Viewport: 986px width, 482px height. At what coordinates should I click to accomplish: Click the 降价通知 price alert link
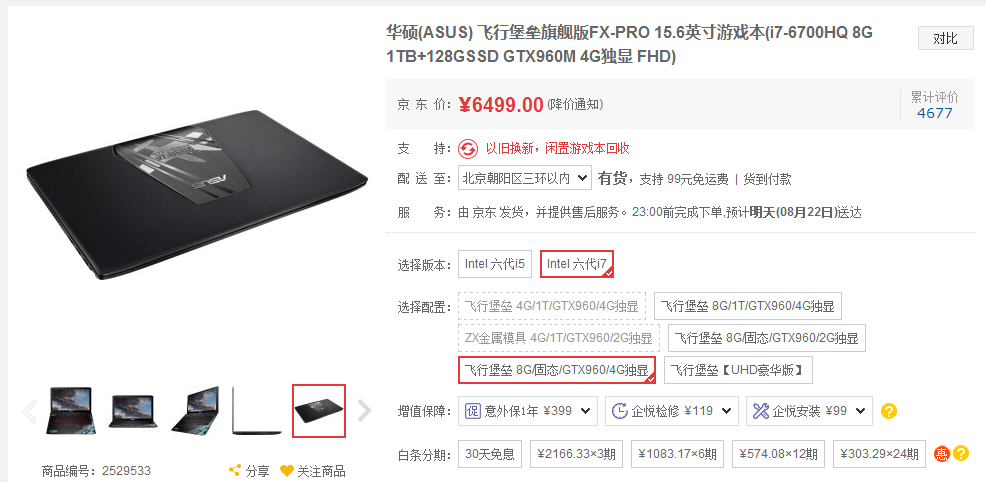(x=575, y=105)
